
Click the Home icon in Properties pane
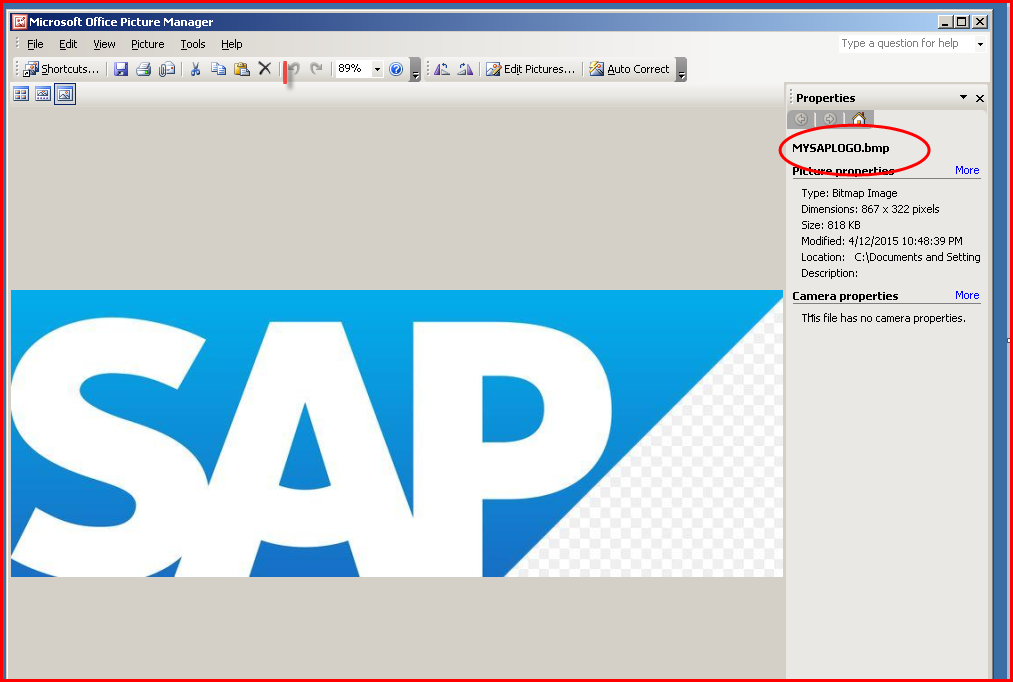click(860, 118)
